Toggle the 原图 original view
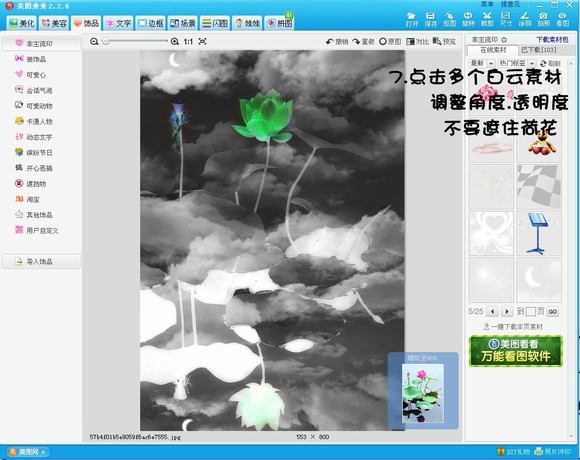This screenshot has width=580, height=460. pyautogui.click(x=390, y=41)
